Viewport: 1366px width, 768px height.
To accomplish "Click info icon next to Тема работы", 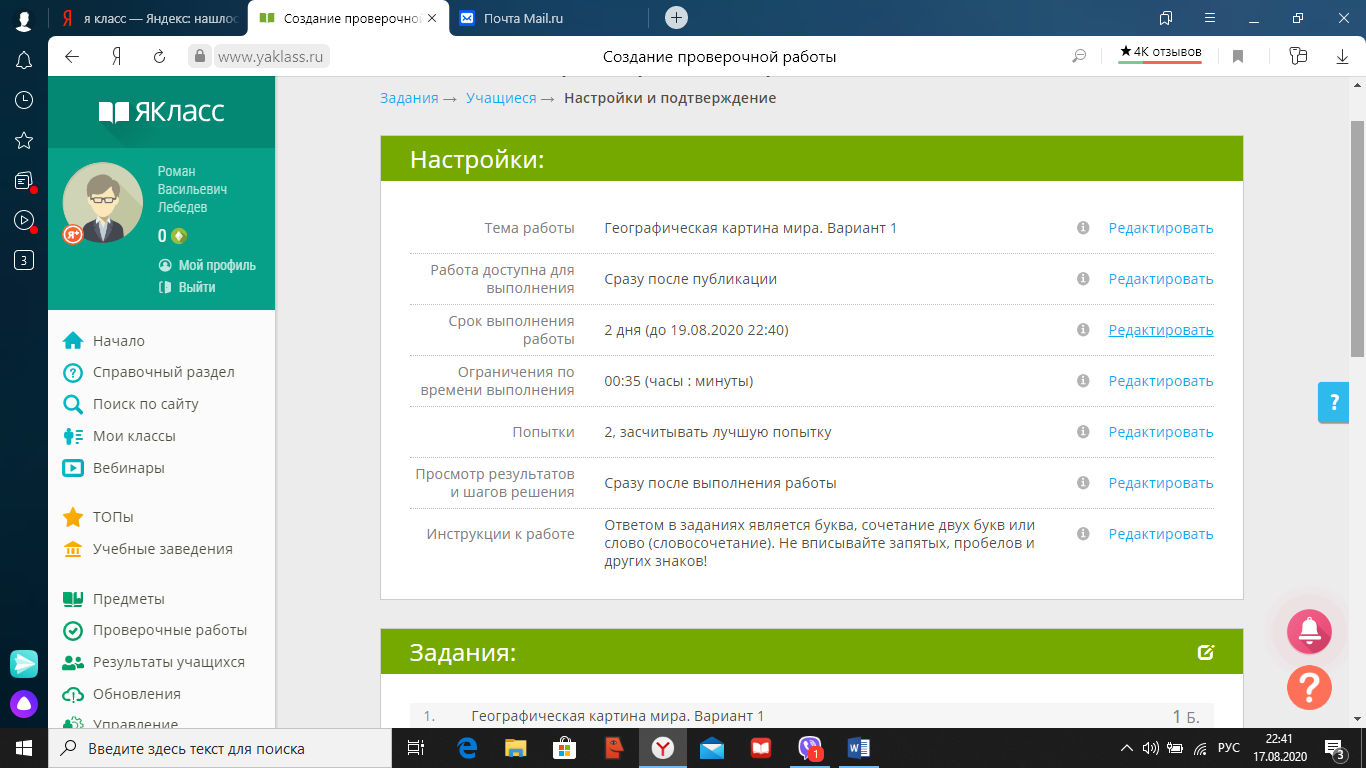I will point(1082,228).
